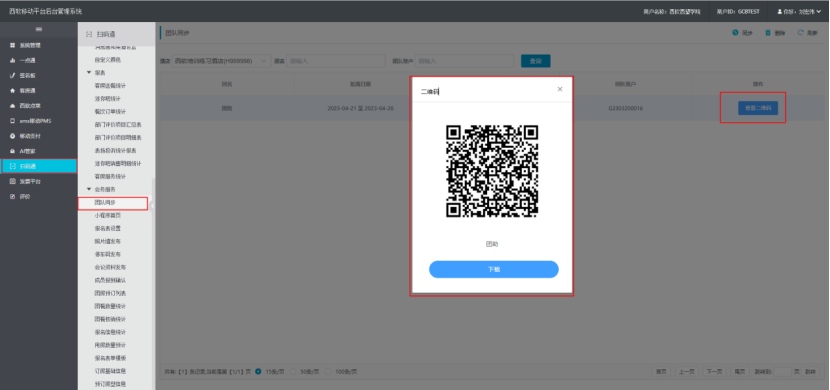Open 客房服务统计 report
Image resolution: width=830 pixels, height=390 pixels.
[x=110, y=176]
